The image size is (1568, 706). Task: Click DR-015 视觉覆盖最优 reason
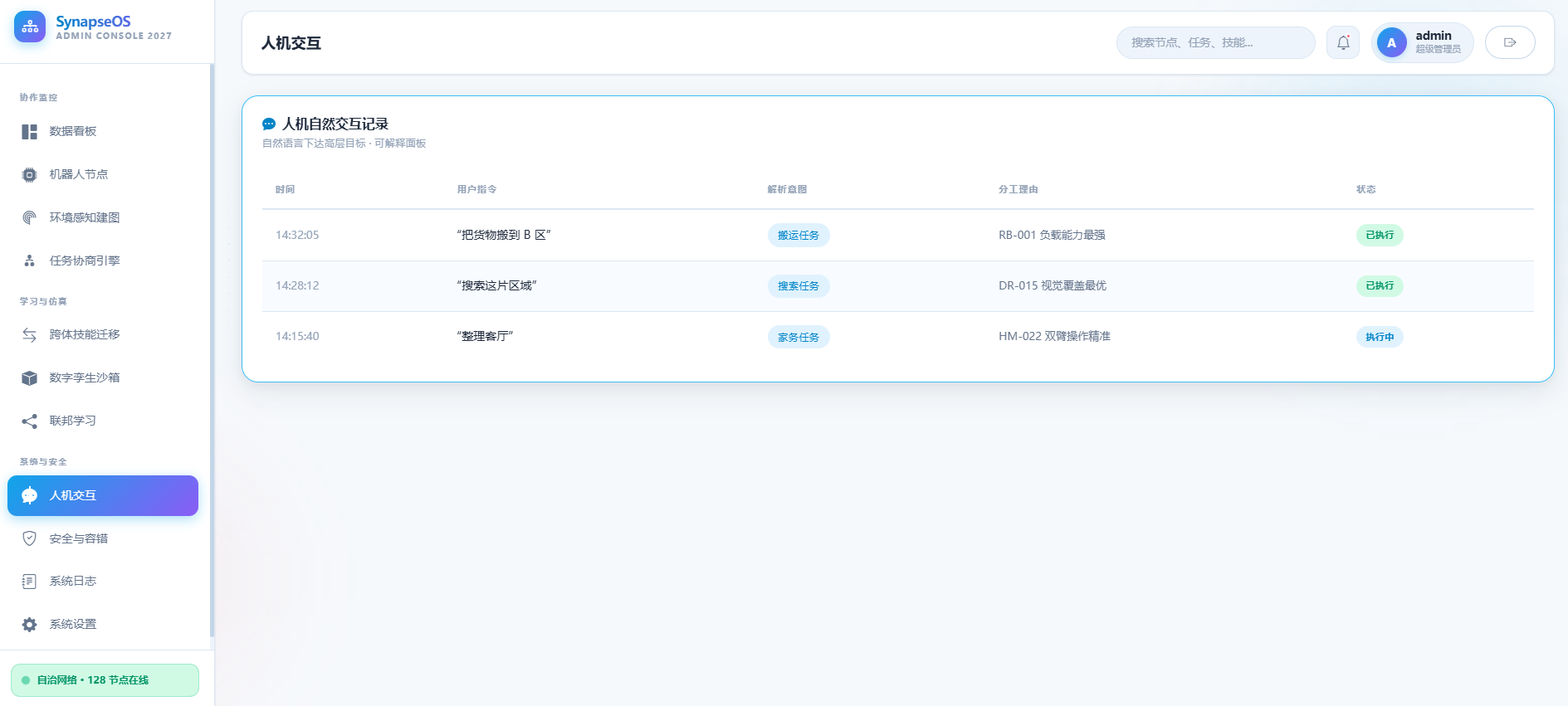coord(1053,285)
